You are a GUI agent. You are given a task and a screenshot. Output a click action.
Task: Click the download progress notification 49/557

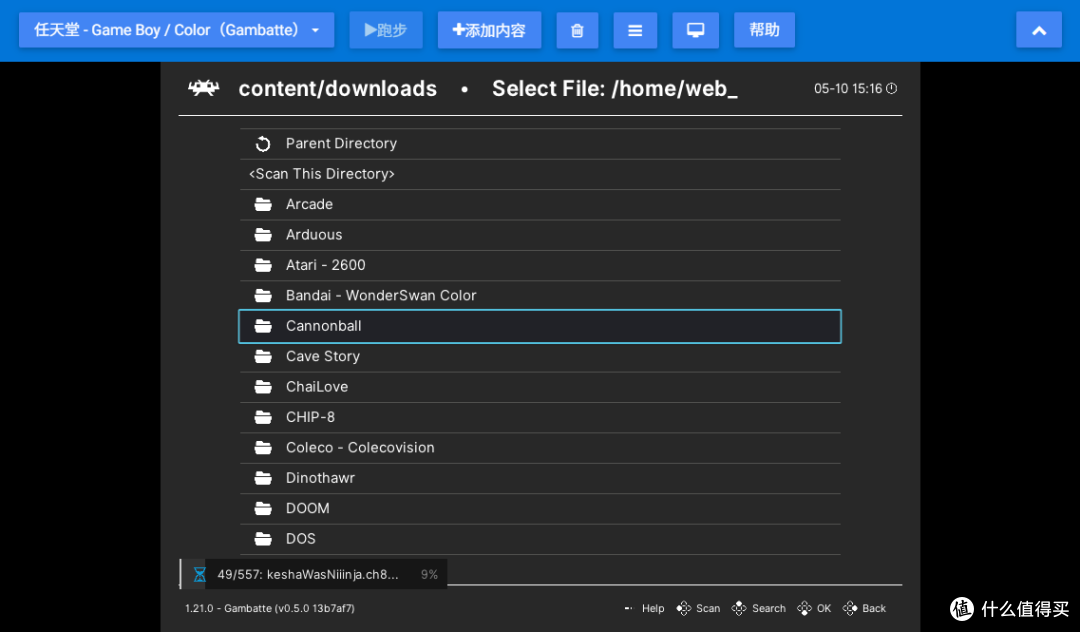(x=314, y=574)
